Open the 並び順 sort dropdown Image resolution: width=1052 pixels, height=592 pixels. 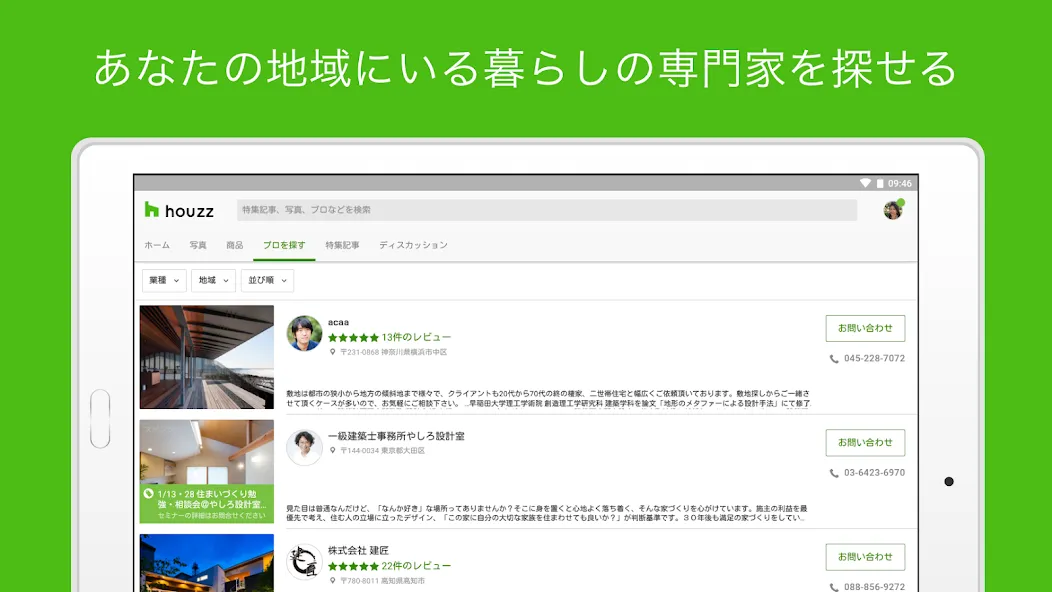click(267, 281)
